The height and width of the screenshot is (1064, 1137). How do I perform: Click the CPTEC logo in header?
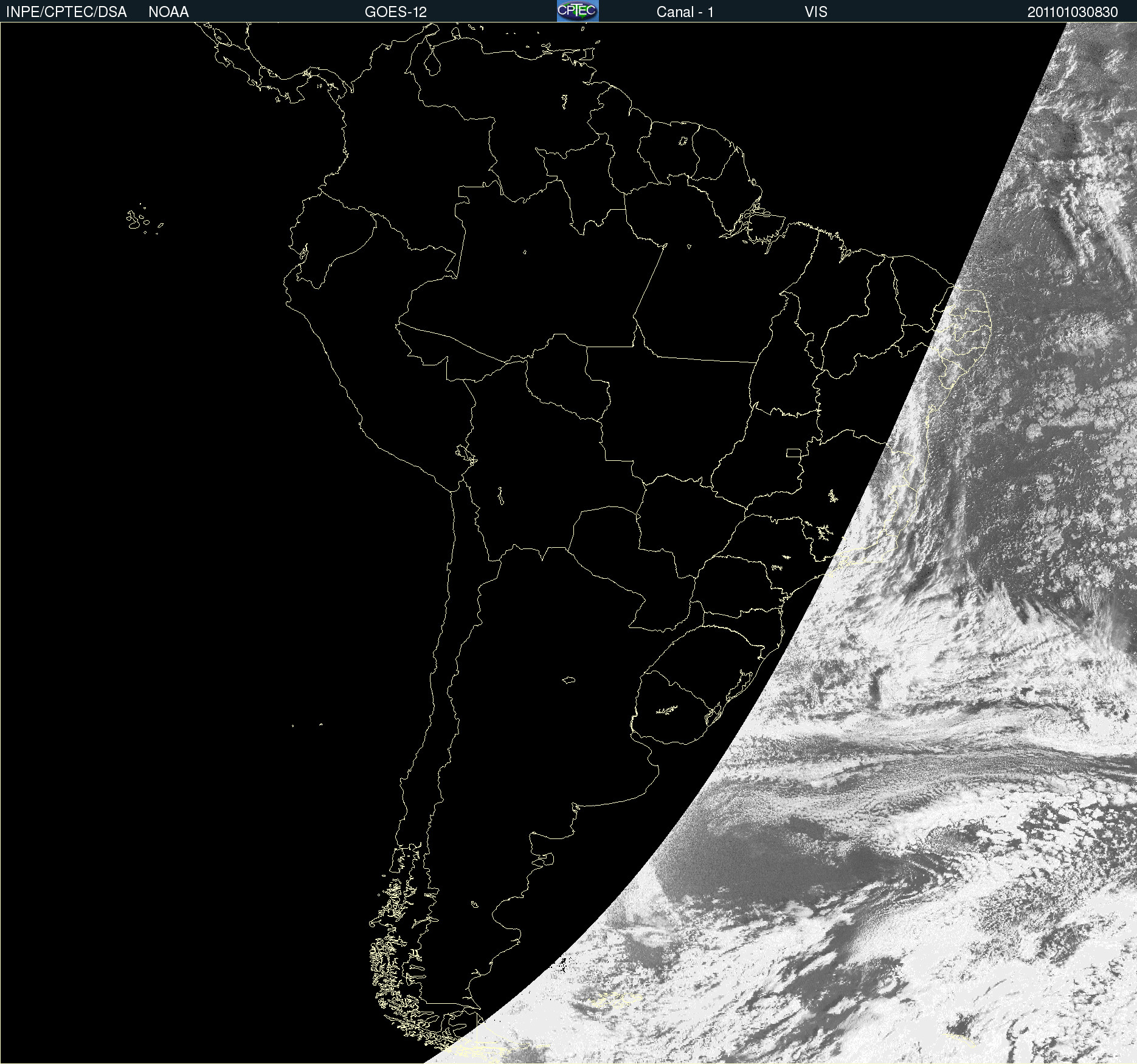tap(578, 11)
